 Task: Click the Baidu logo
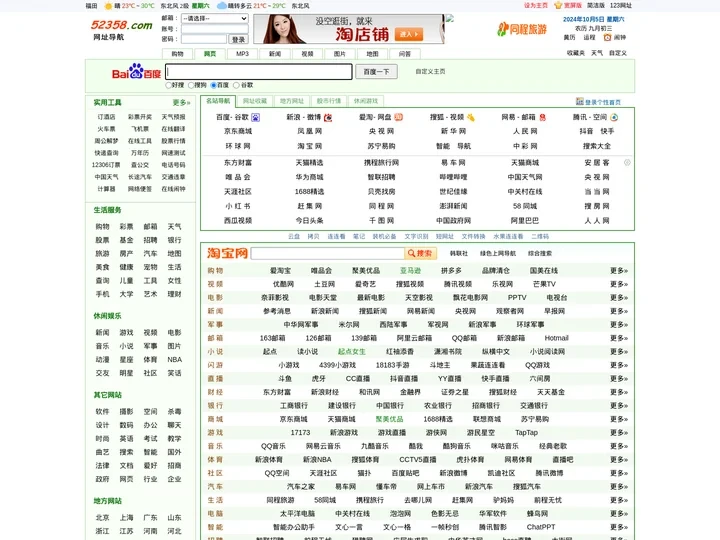point(136,72)
